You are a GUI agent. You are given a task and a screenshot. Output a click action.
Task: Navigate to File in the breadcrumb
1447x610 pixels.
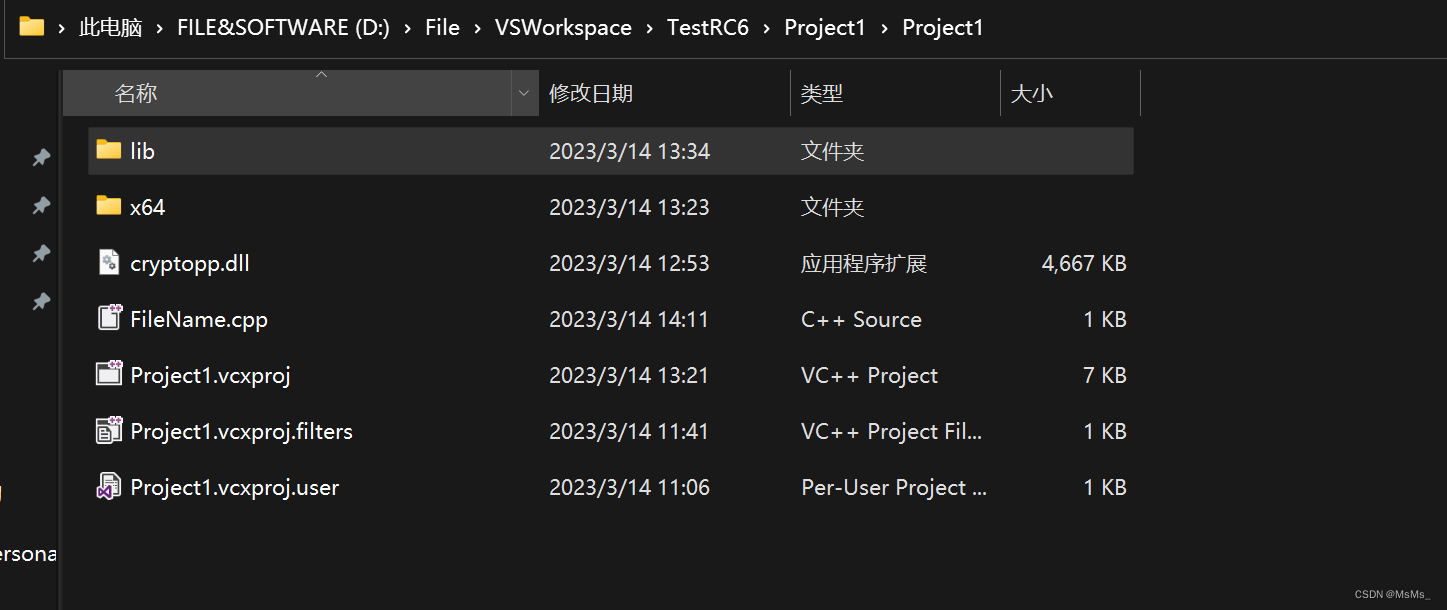[442, 28]
